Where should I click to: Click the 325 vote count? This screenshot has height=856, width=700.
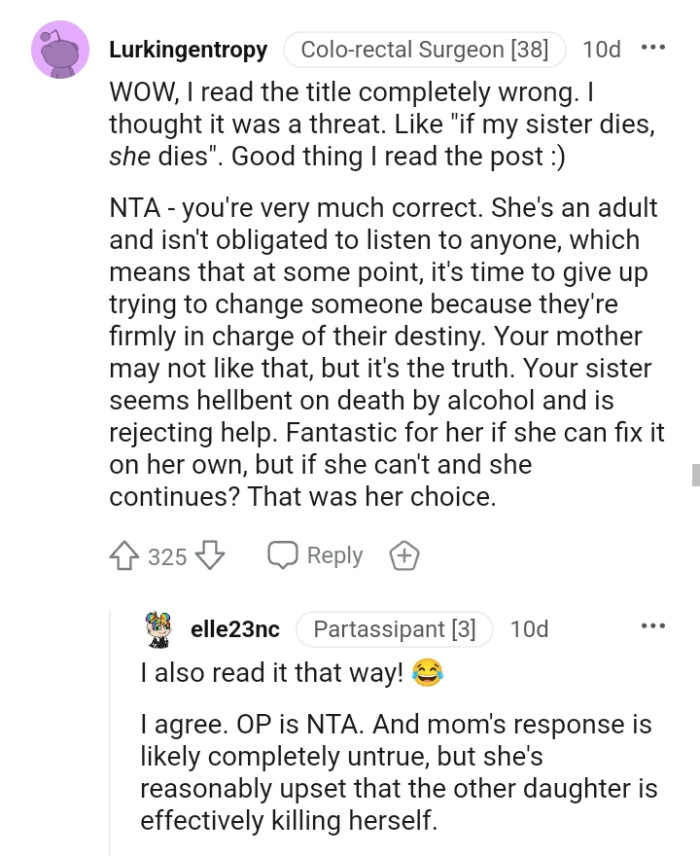[x=165, y=555]
